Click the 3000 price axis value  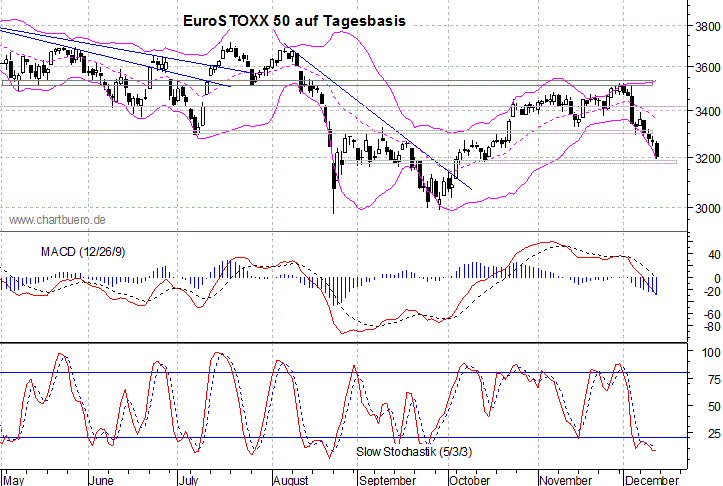point(708,208)
